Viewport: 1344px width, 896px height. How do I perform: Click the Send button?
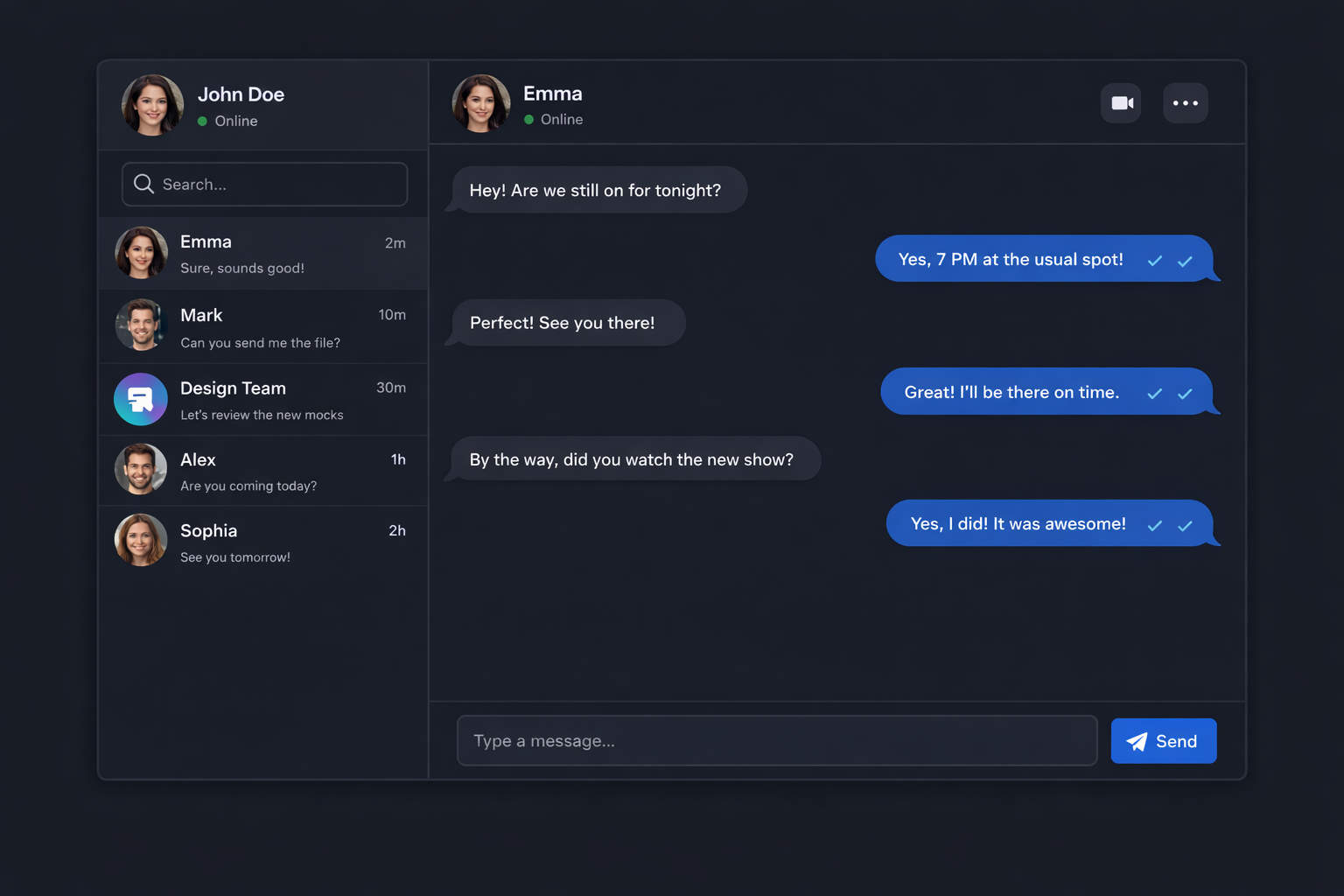(x=1164, y=741)
